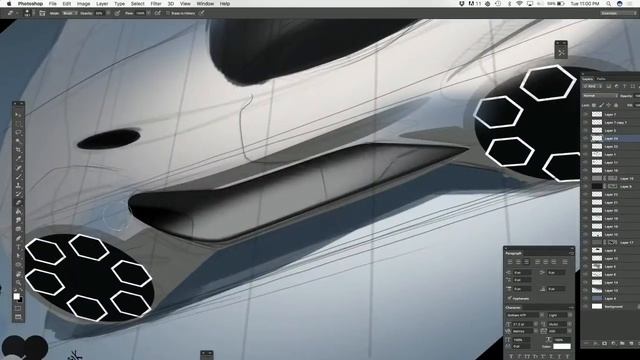Select the Clone Stamp tool
640x360 pixels.
[x=18, y=185]
